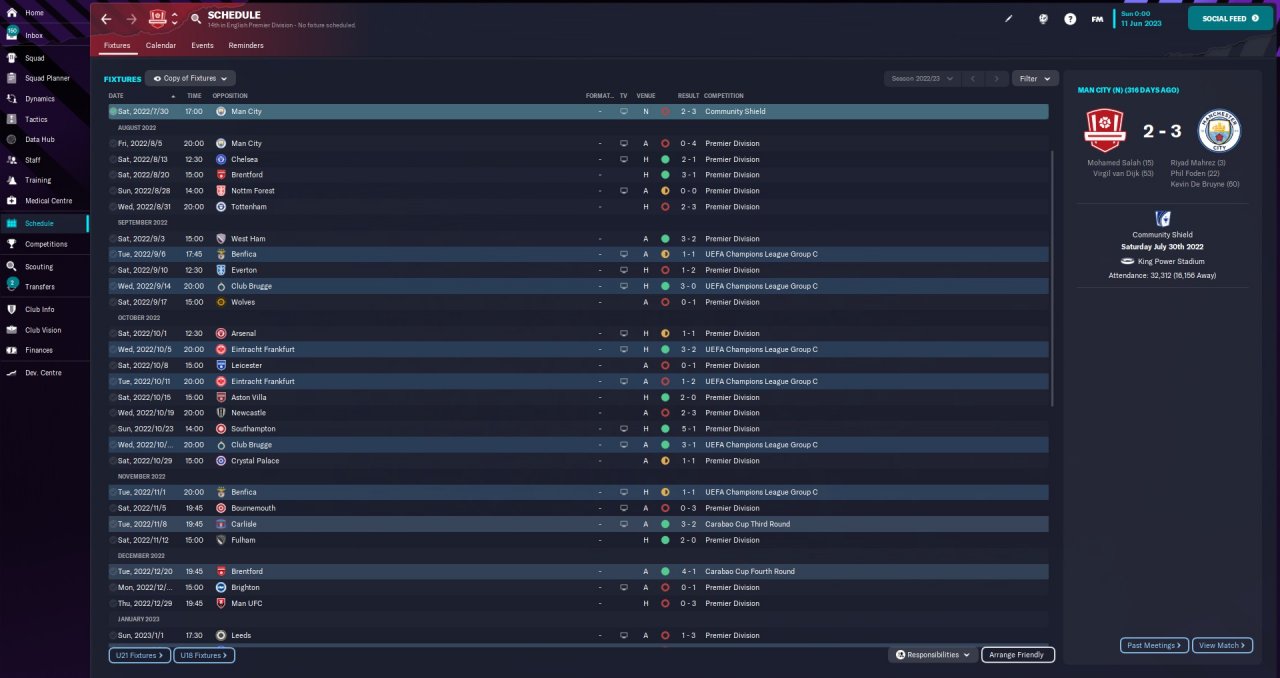1280x678 pixels.
Task: Open the FM menu icon
Action: pyautogui.click(x=1097, y=19)
